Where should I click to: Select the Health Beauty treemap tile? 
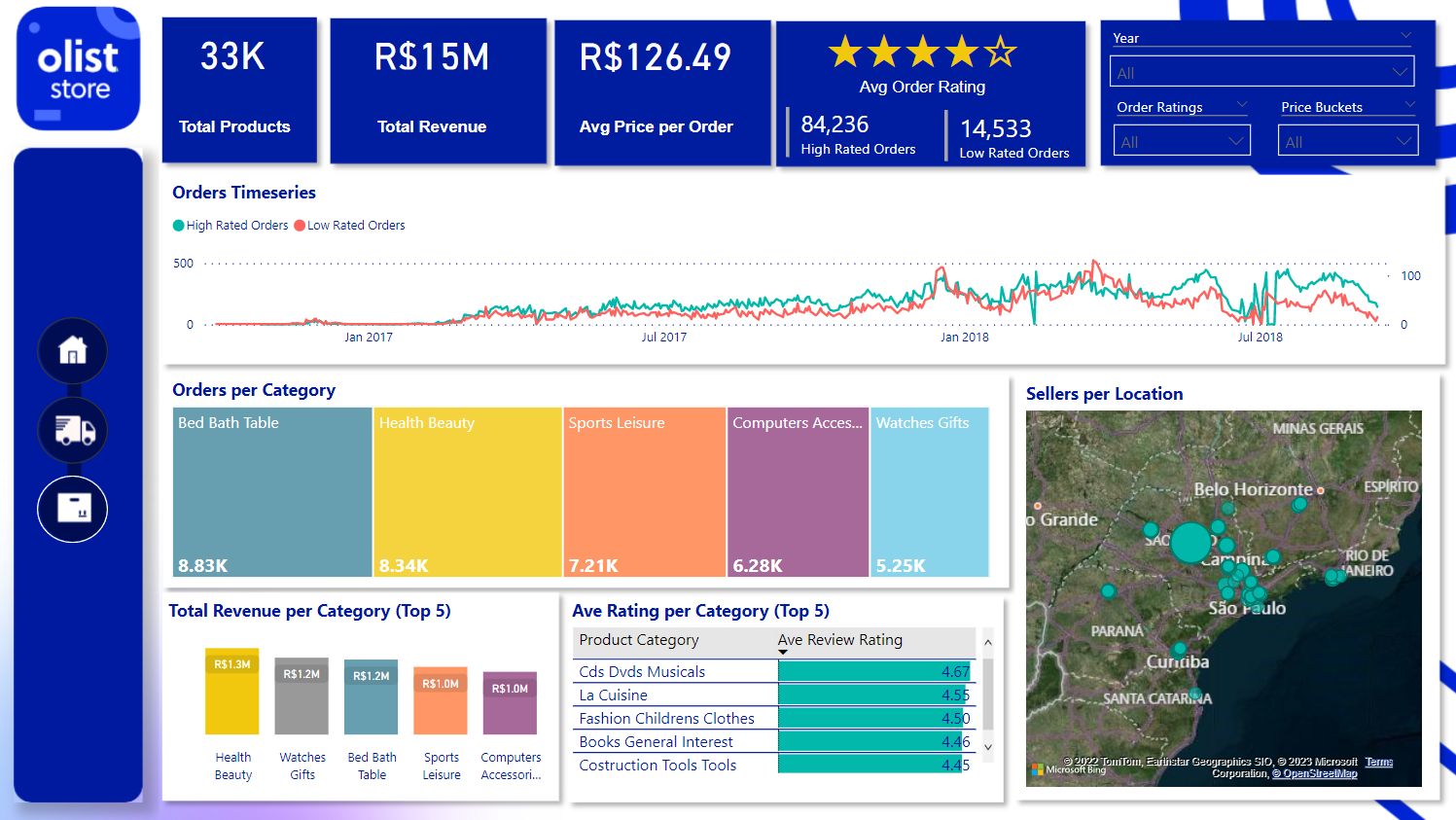(x=468, y=492)
